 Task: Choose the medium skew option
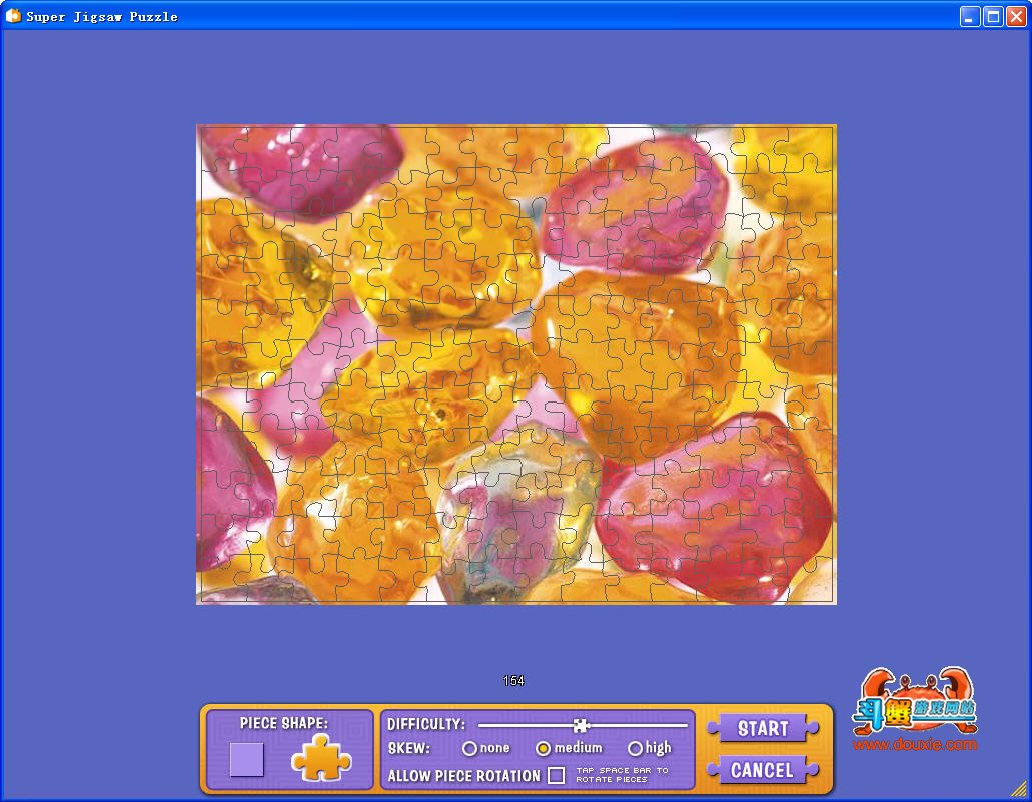point(544,748)
